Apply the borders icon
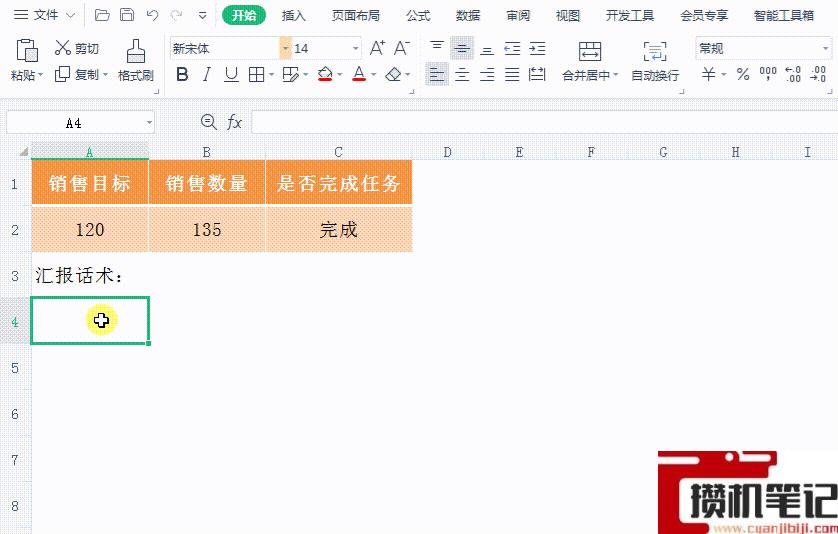 pos(257,74)
